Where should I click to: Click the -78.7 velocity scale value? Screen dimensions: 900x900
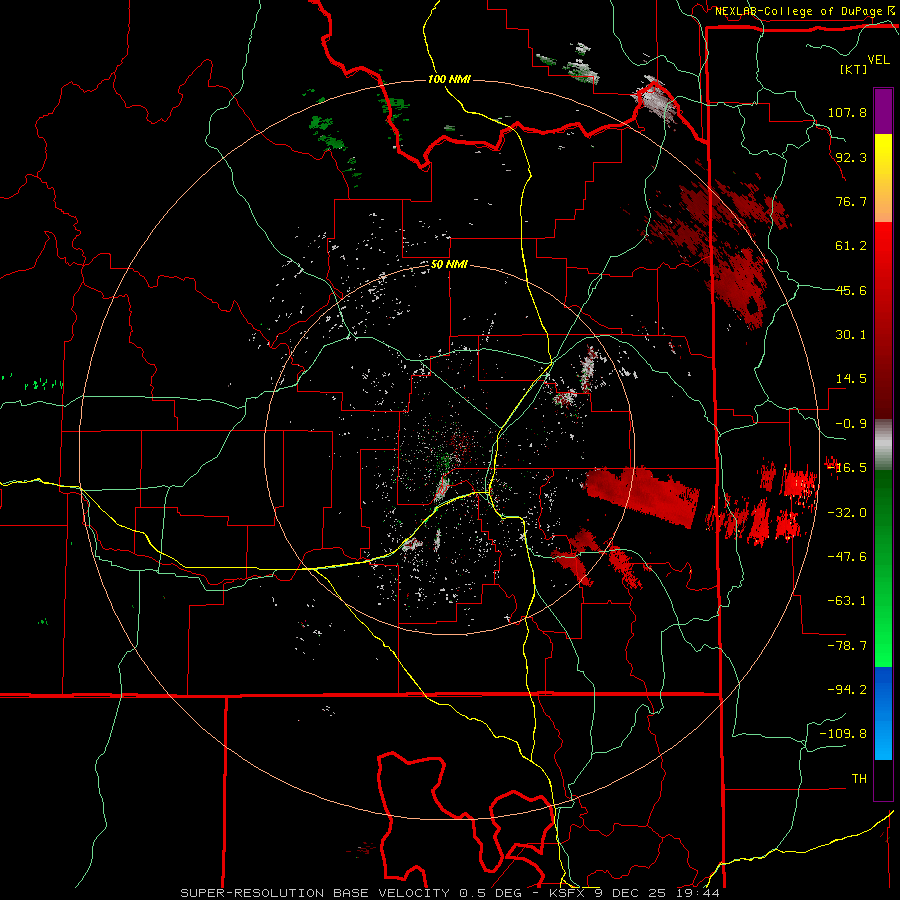point(847,646)
